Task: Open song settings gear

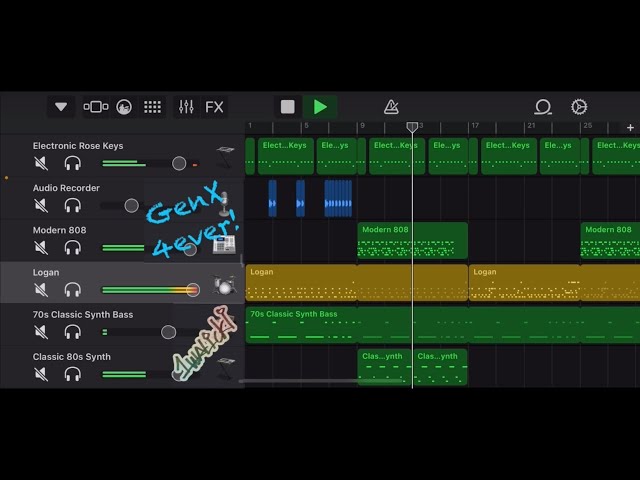Action: click(579, 107)
